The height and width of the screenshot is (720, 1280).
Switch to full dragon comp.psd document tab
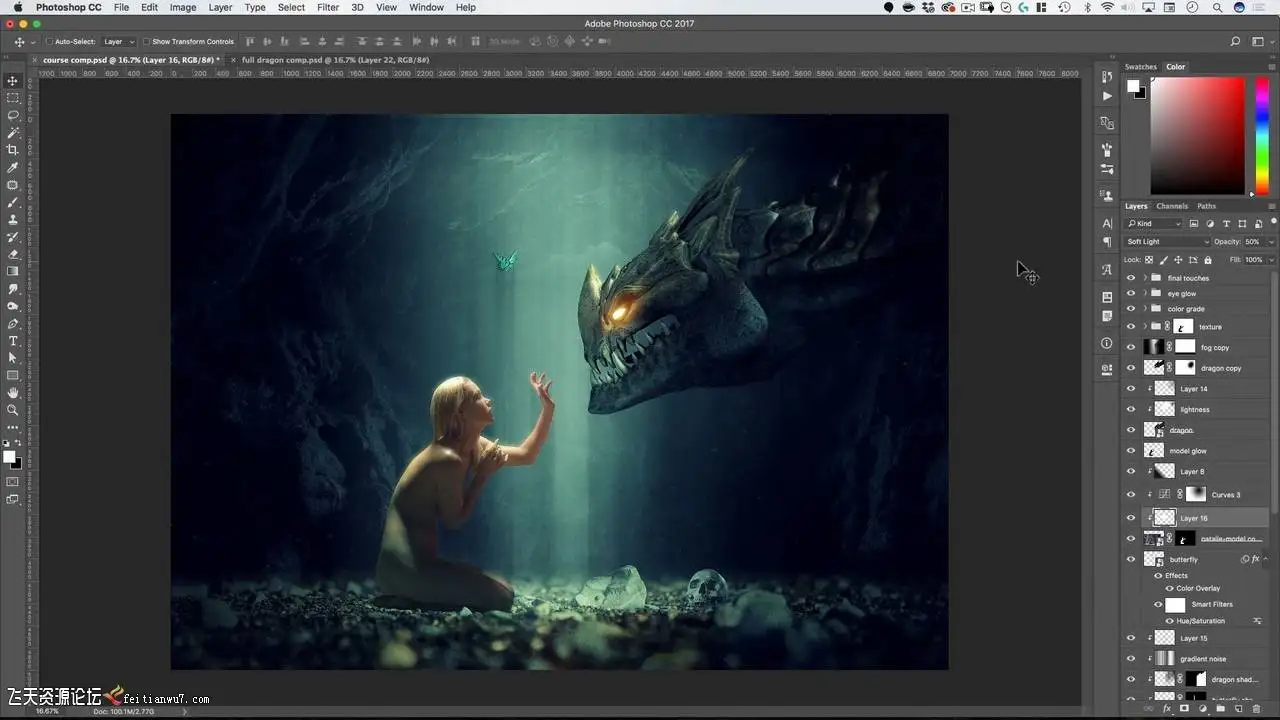[335, 60]
